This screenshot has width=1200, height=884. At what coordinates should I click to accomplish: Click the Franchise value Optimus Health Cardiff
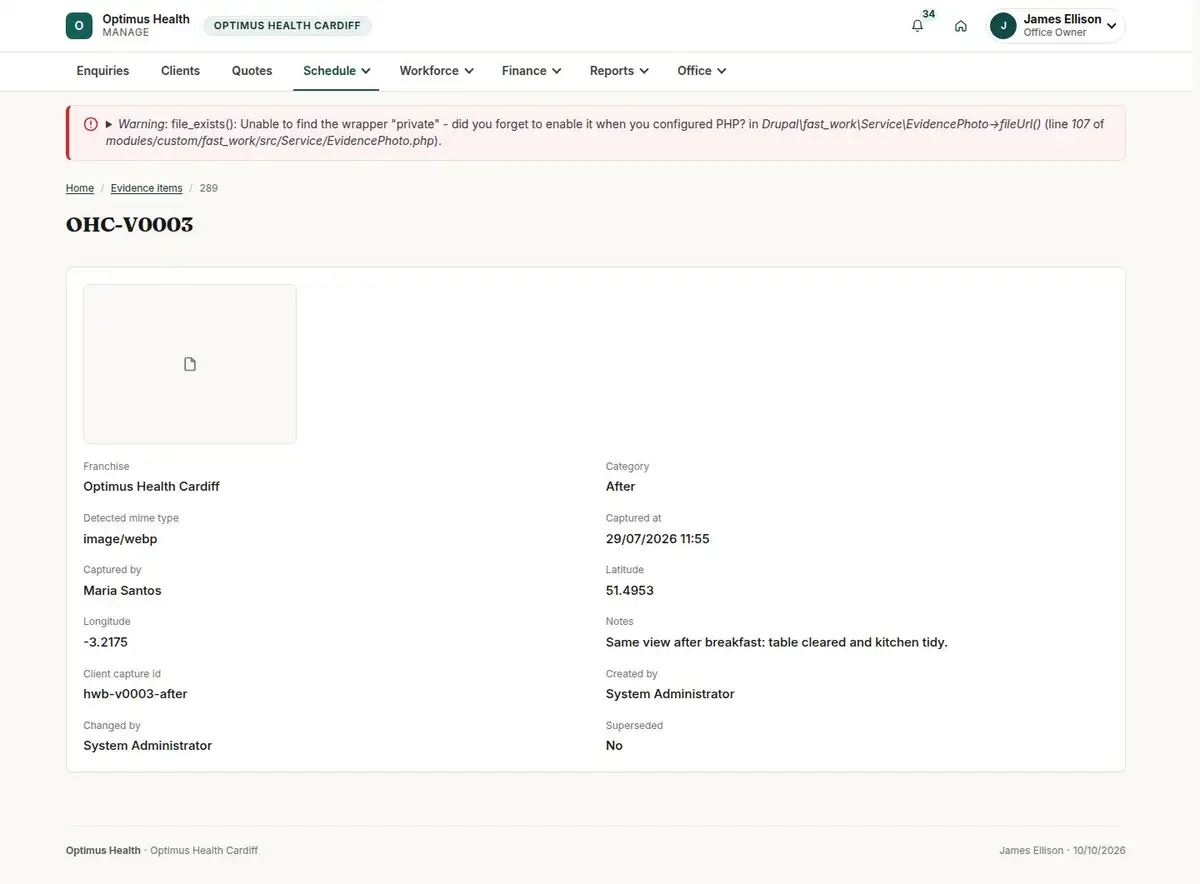tap(151, 486)
